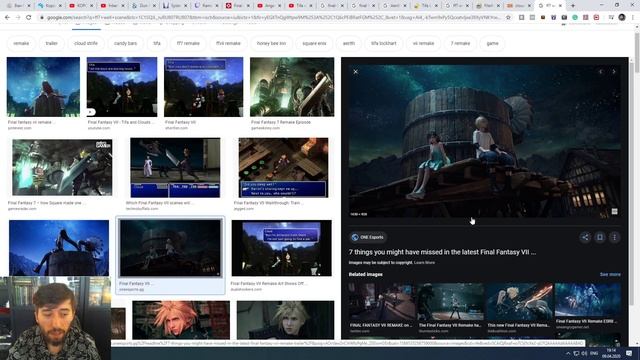
Task: Open three-dot menu in preview panel
Action: pyautogui.click(x=614, y=237)
